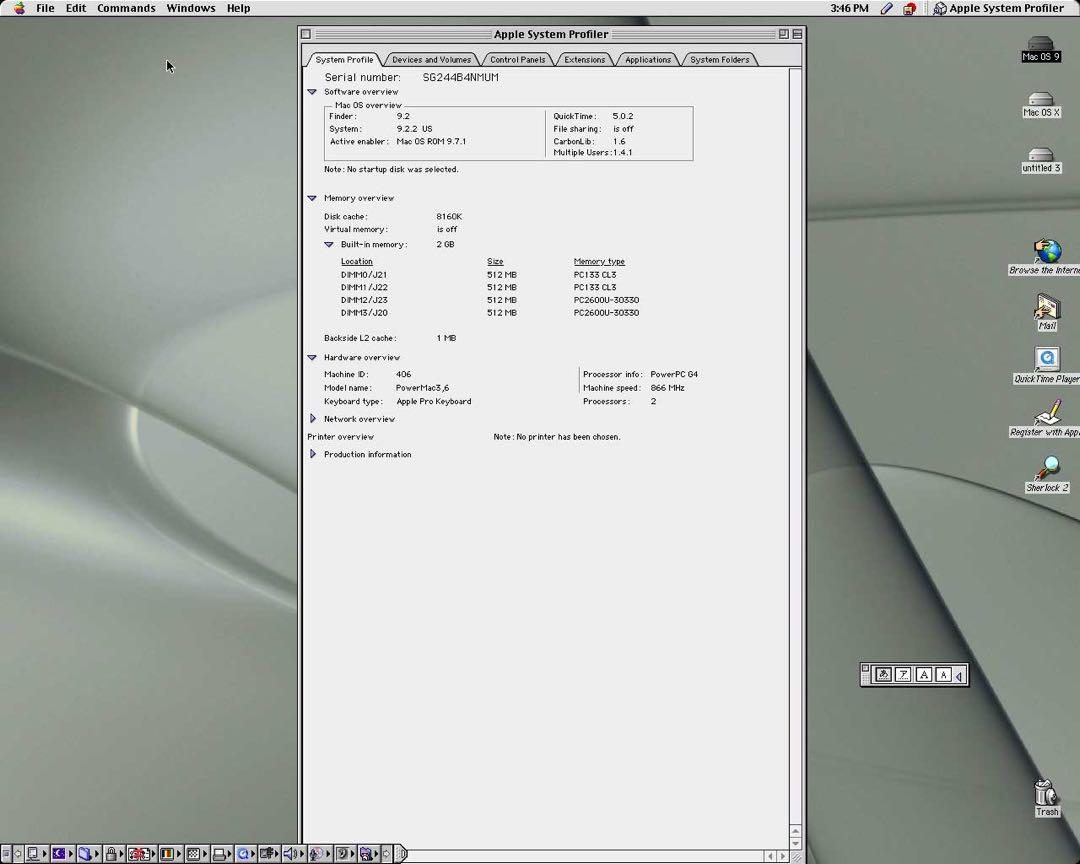Select full-width Roman A in input palette

coord(924,675)
